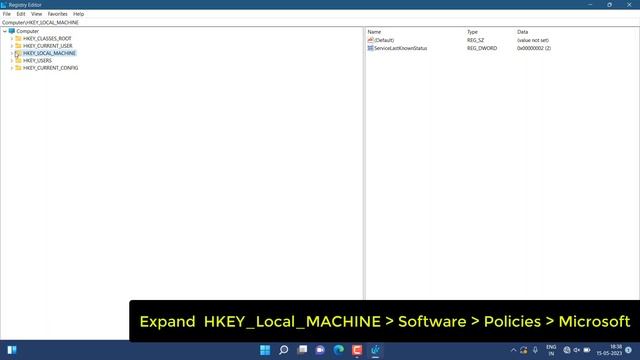
Task: Click the microphone tray icon
Action: 535,350
